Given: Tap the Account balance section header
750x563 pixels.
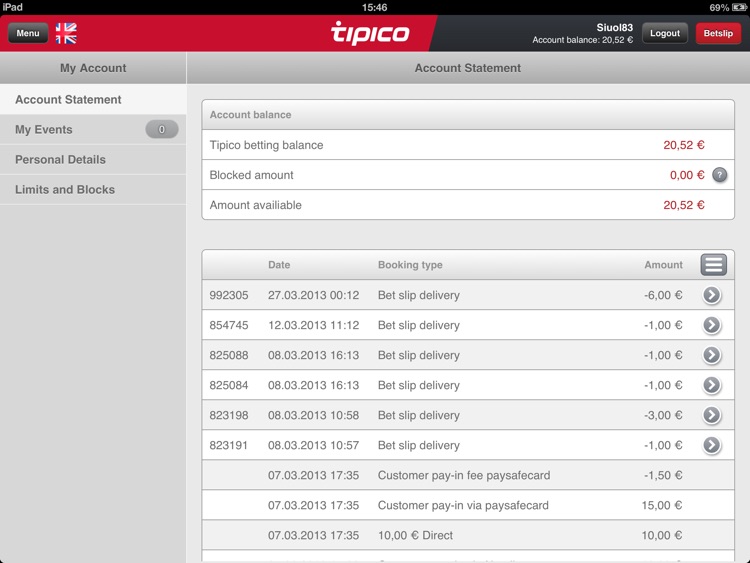Looking at the screenshot, I should 468,115.
